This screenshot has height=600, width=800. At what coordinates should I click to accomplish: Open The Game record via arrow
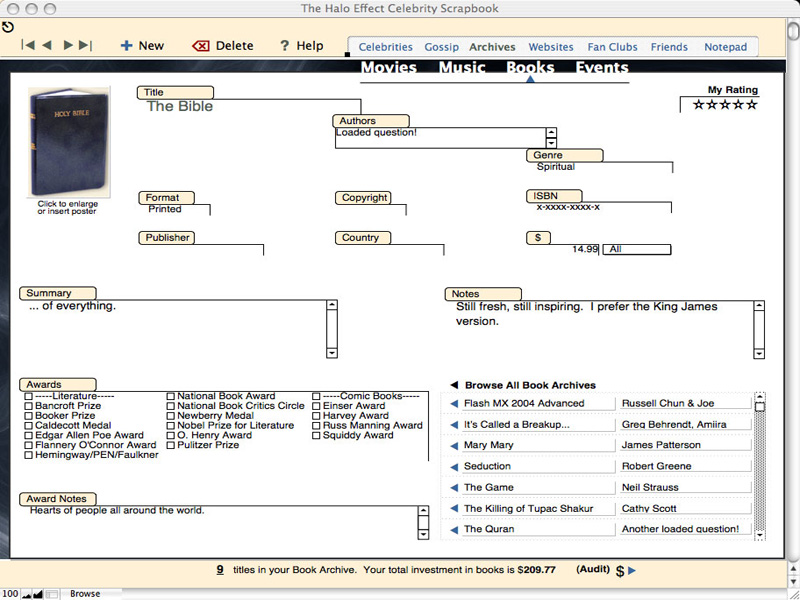[454, 488]
